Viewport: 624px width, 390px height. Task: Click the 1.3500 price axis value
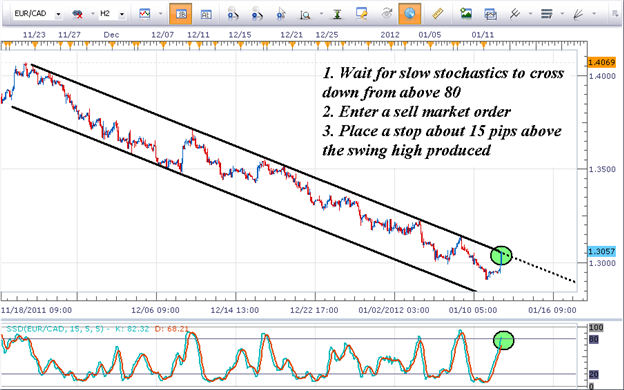[x=602, y=170]
